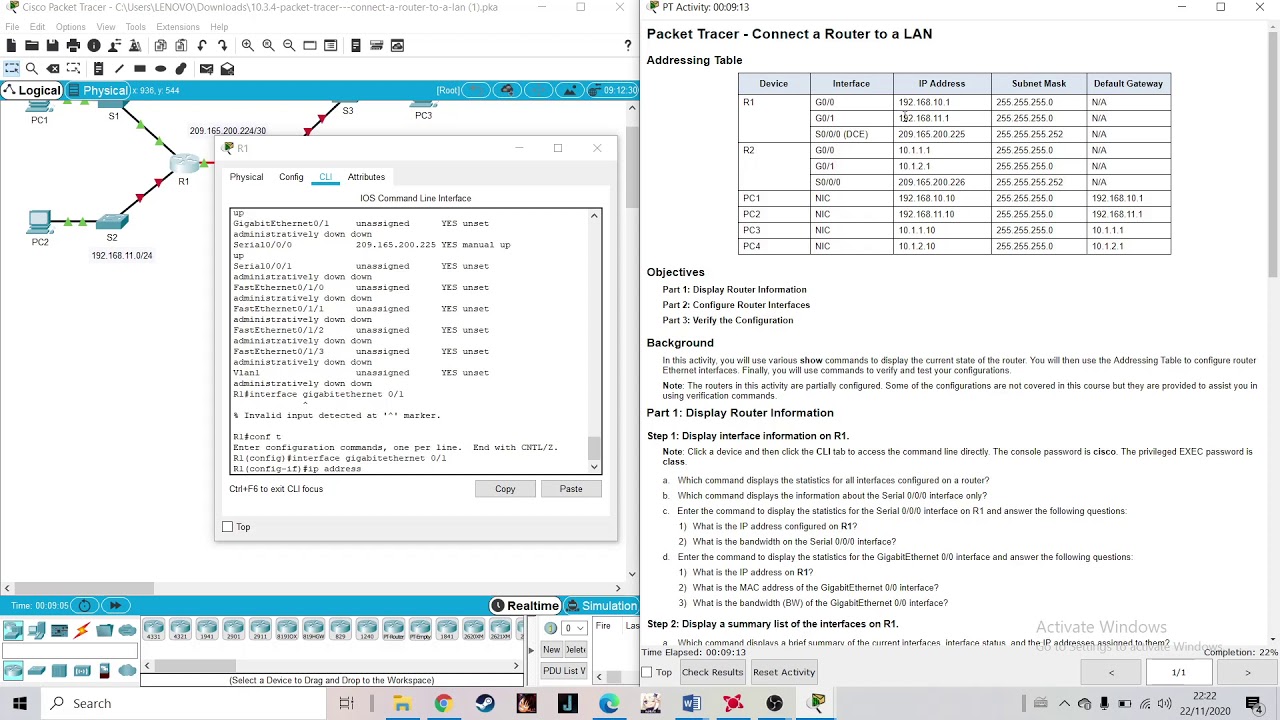Viewport: 1280px width, 720px height.
Task: Select the Connections lightning bolt category
Action: tap(82, 630)
